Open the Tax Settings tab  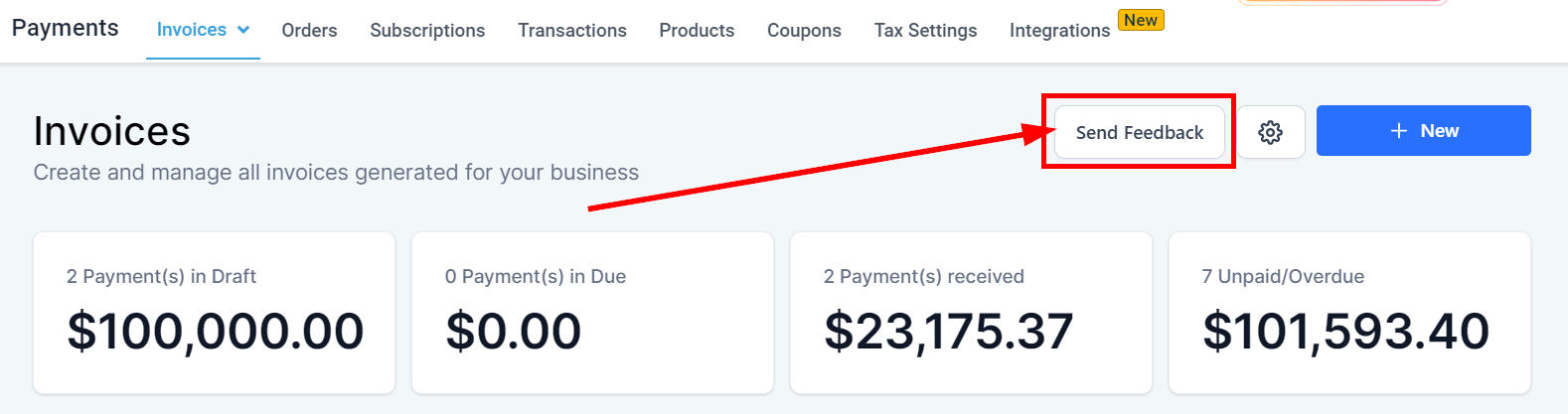(925, 31)
